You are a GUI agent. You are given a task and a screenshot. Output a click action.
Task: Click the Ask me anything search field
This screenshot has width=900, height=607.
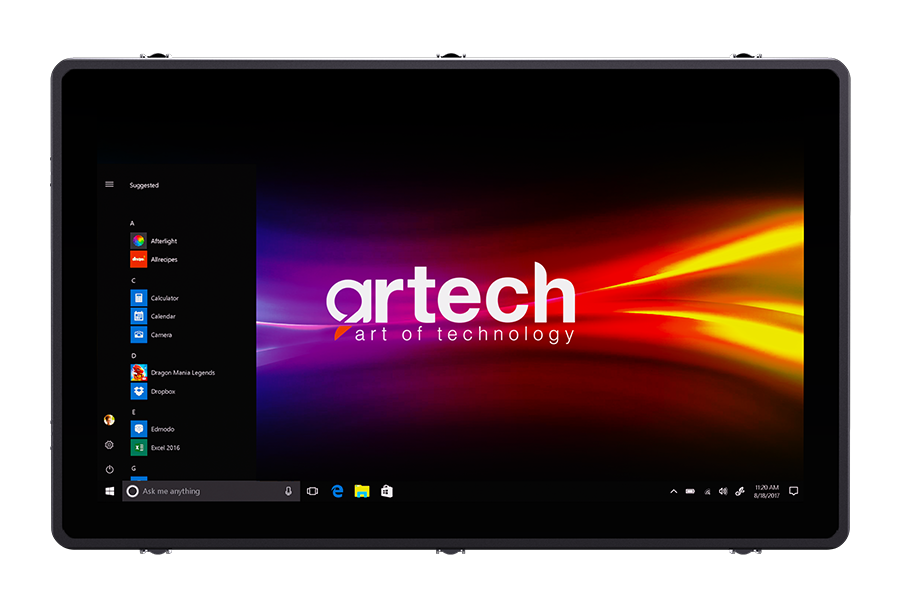click(x=211, y=491)
